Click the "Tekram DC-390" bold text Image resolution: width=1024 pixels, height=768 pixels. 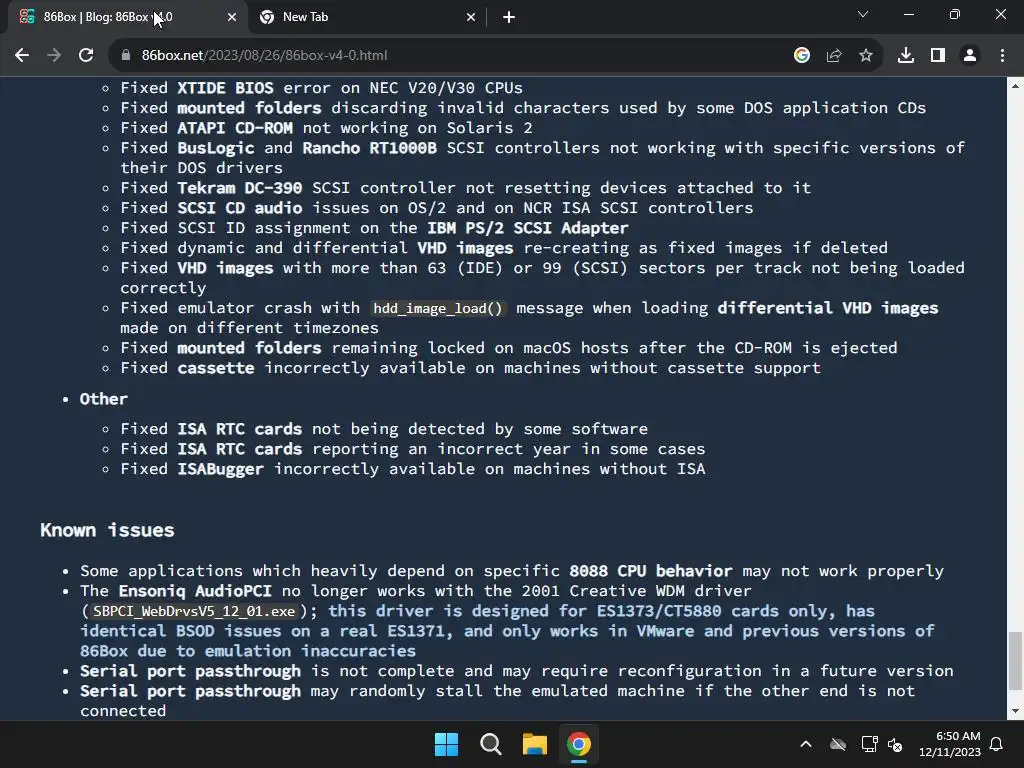(x=240, y=188)
